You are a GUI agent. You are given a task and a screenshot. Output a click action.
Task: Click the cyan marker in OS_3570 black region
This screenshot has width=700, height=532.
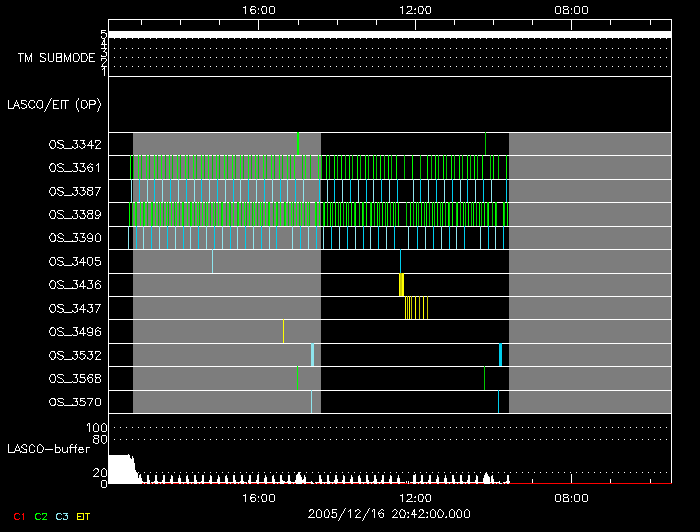498,402
